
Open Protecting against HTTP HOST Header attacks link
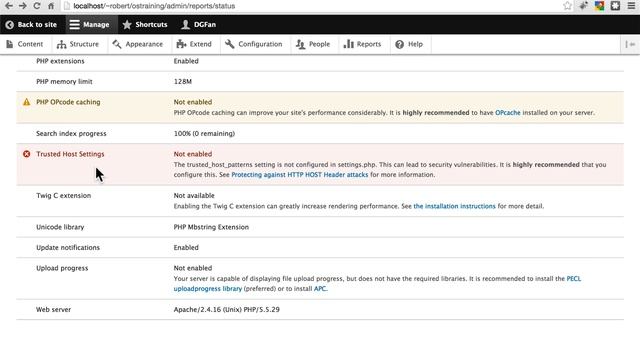pyautogui.click(x=300, y=175)
